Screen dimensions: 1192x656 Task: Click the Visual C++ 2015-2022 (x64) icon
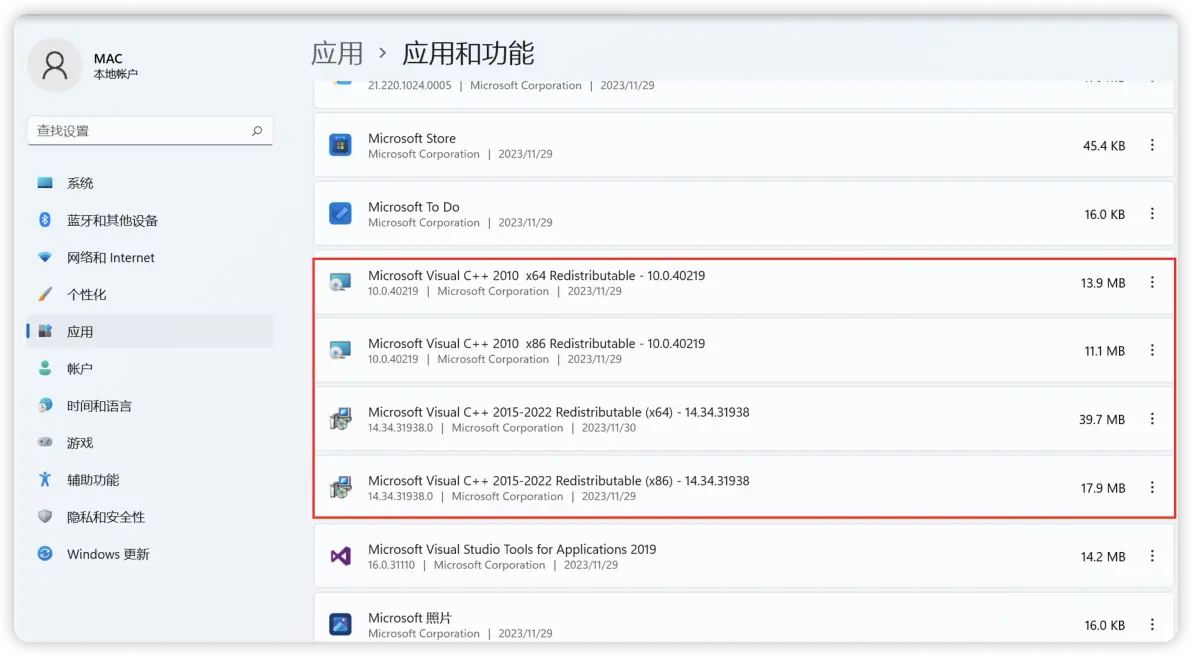click(x=340, y=419)
